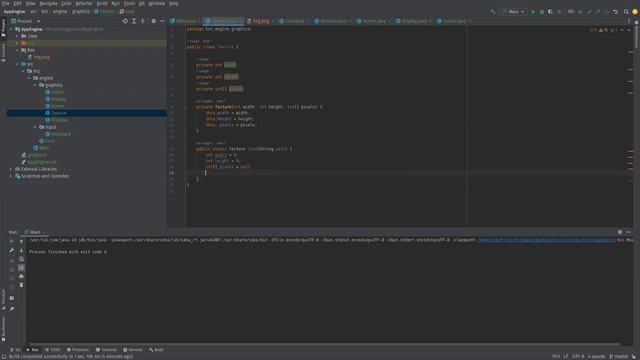Run the Main configuration with the green play icon
This screenshot has height=360, width=640.
533,12
